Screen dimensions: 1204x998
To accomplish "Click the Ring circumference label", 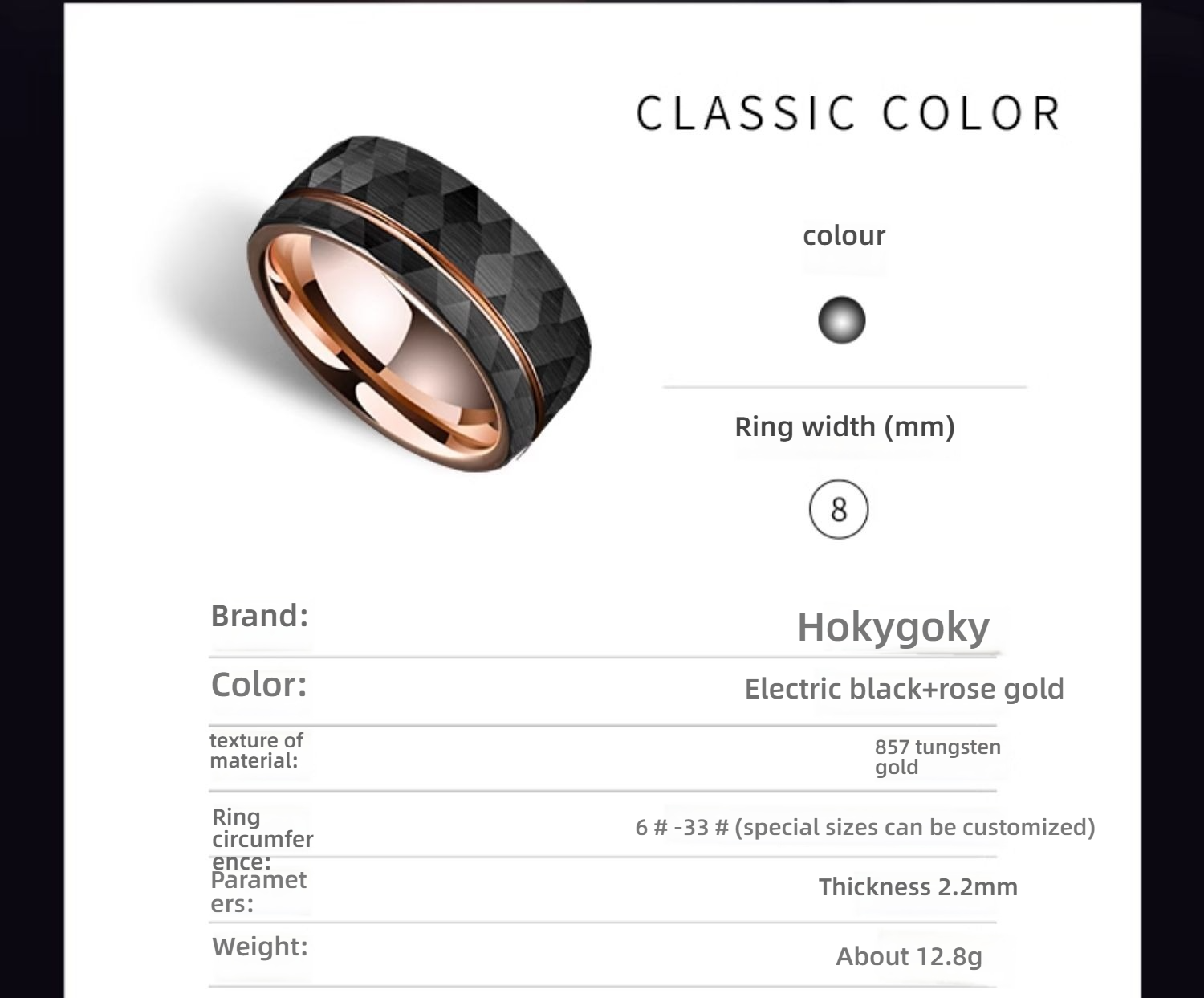I will coord(262,839).
